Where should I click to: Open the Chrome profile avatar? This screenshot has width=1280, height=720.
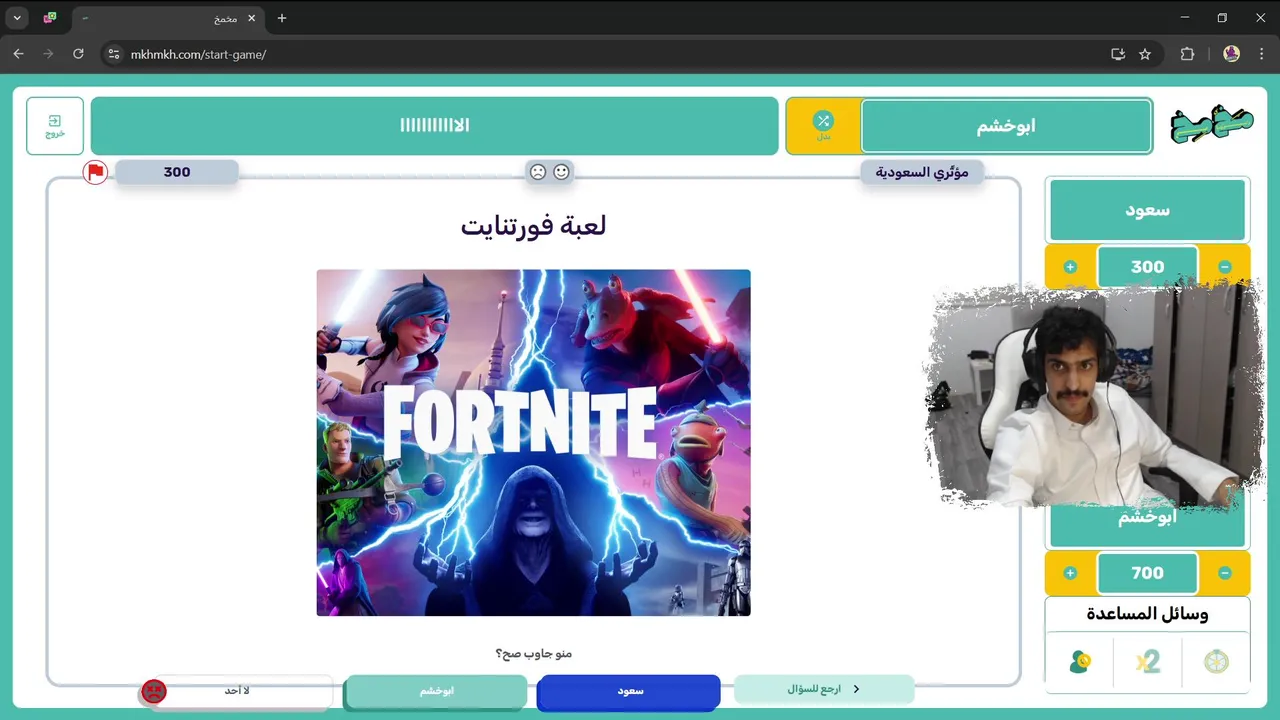pyautogui.click(x=1232, y=54)
